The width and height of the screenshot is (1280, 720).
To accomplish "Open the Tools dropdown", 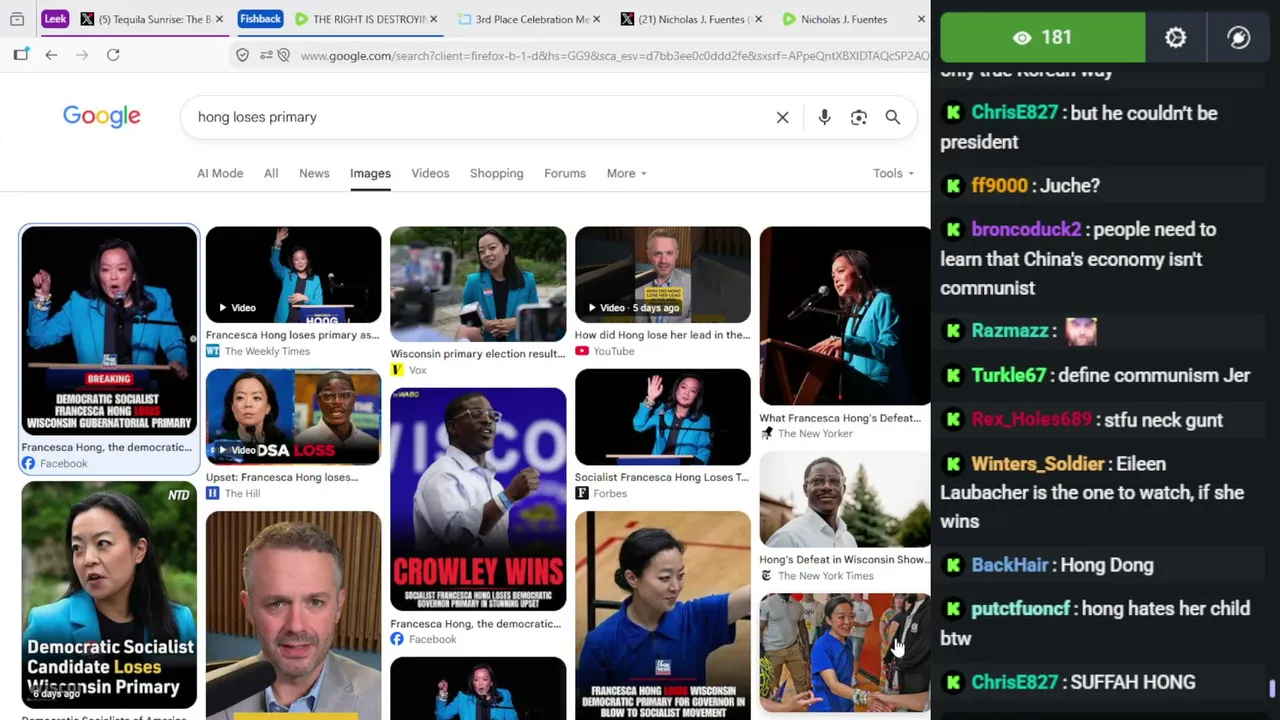I will pos(893,173).
